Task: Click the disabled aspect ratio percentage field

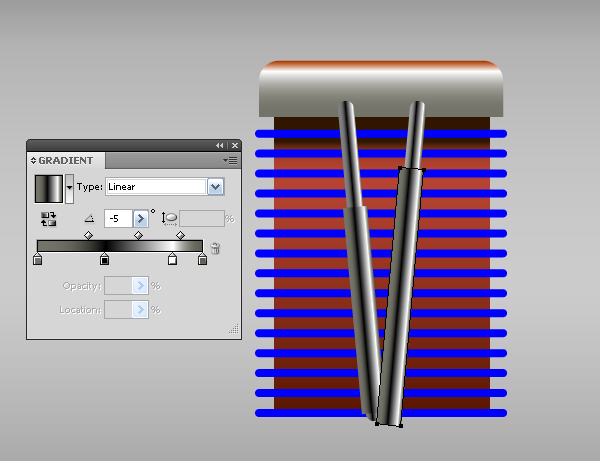Action: 202,218
